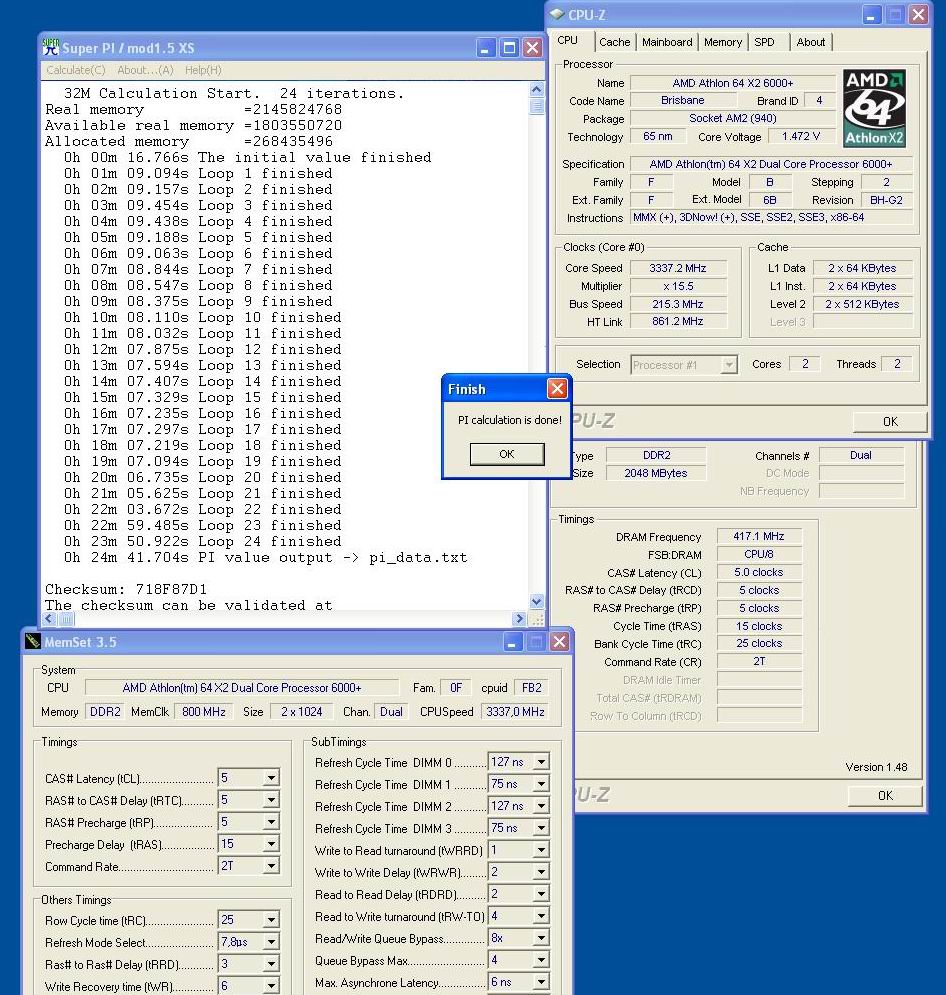Click the Core Voltage 1.472 V value

[x=801, y=136]
